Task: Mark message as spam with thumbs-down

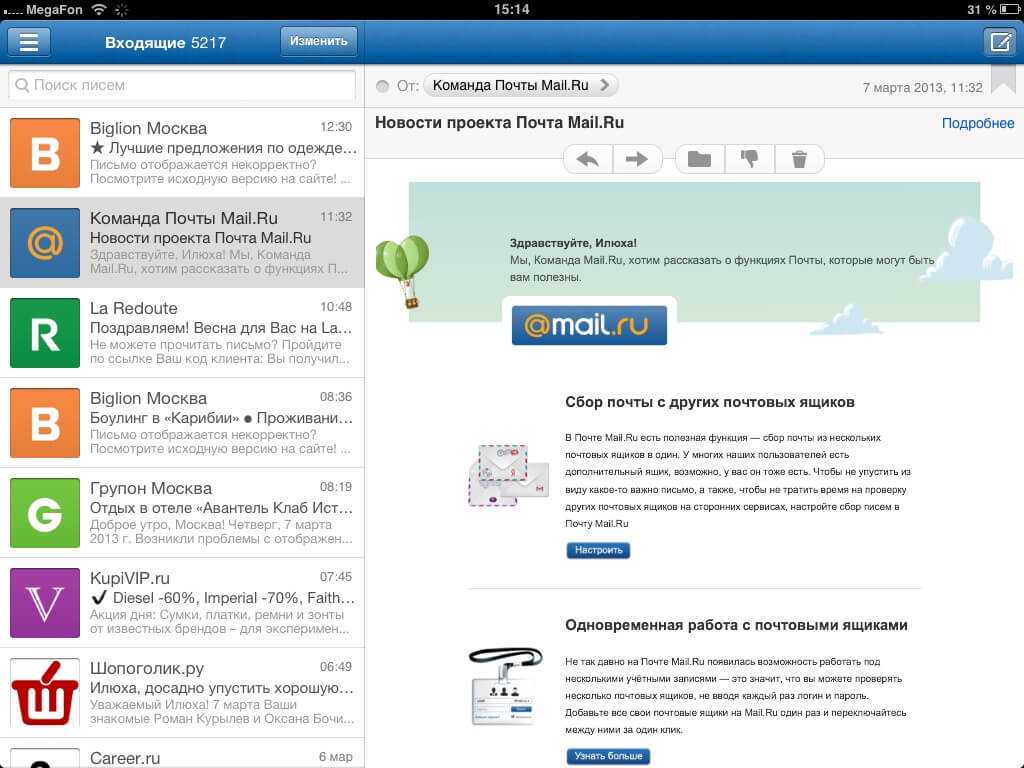Action: 750,159
